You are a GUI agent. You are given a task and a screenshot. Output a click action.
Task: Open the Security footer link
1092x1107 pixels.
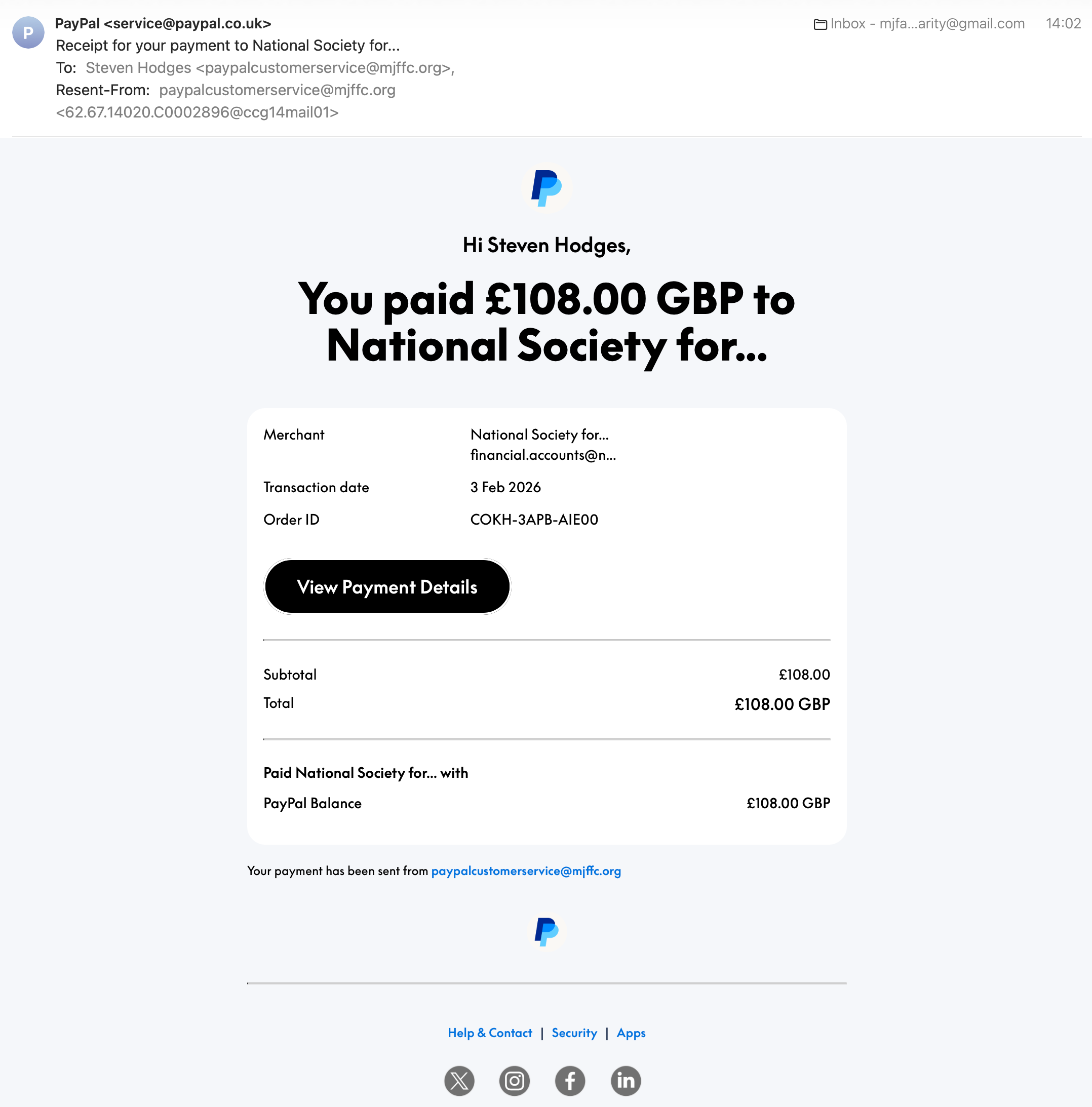tap(574, 1033)
